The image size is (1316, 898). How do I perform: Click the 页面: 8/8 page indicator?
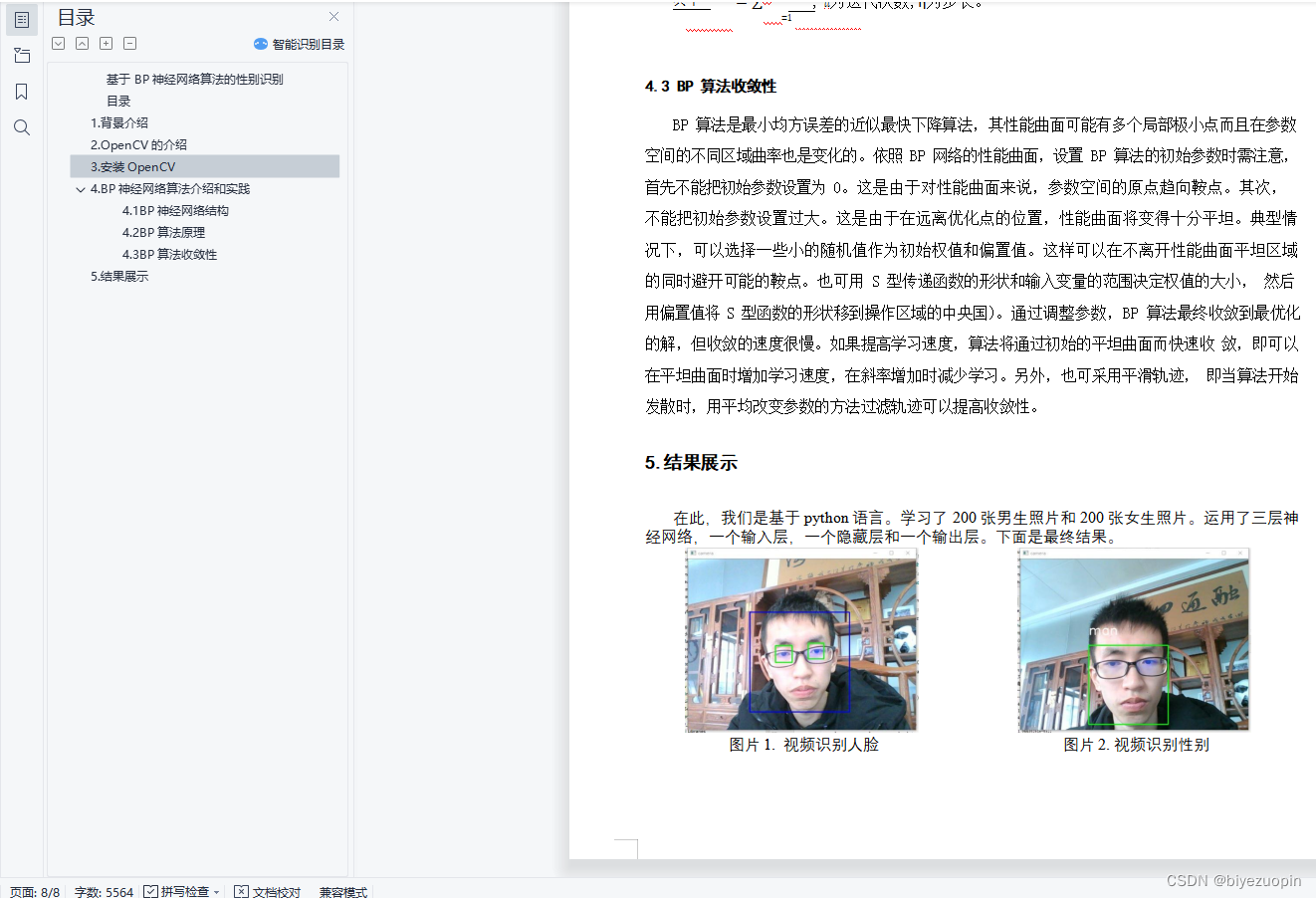point(34,892)
